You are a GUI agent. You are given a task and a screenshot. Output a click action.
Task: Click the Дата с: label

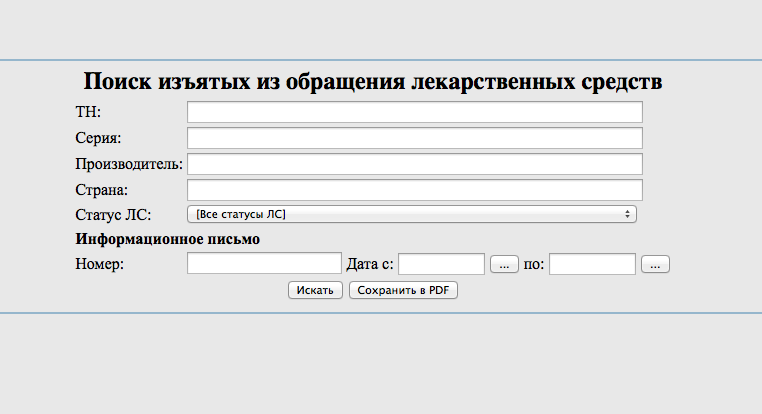coord(370,265)
